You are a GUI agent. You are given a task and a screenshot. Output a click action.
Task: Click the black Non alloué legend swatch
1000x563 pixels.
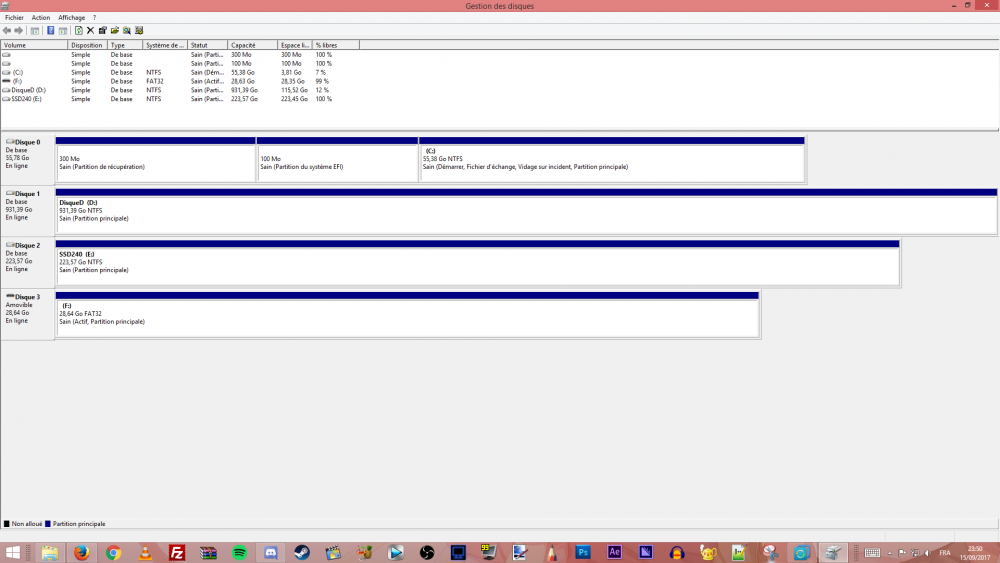(7, 524)
